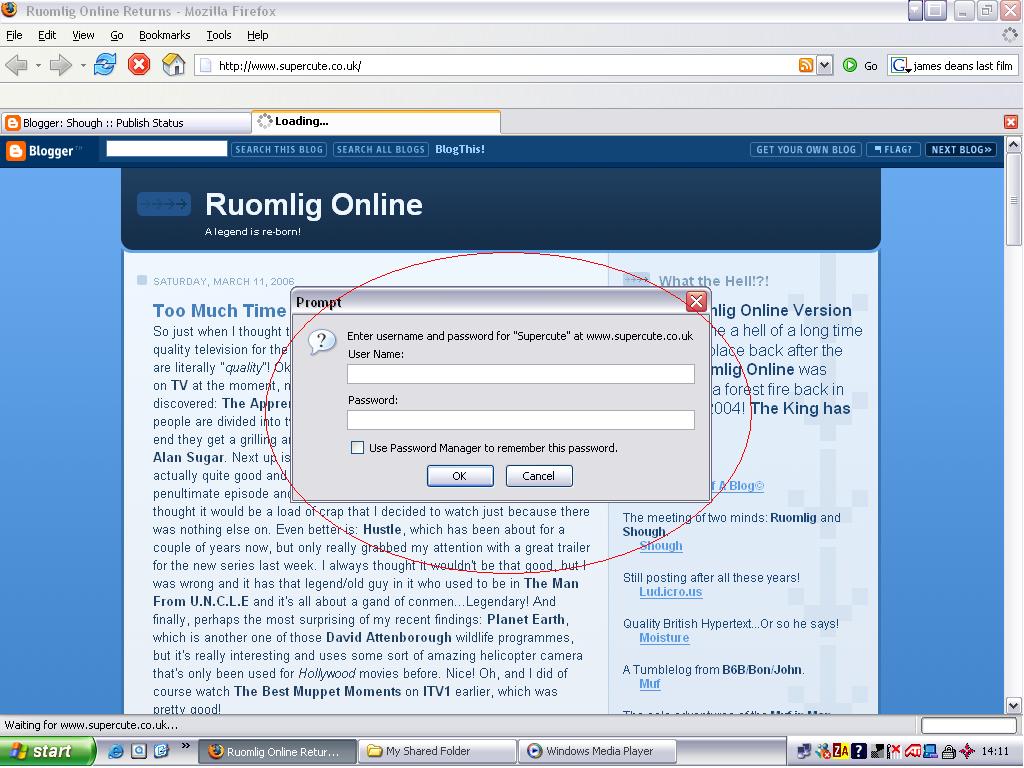Screen dimensions: 1024x768
Task: Open the Bookmarks menu
Action: [x=165, y=35]
